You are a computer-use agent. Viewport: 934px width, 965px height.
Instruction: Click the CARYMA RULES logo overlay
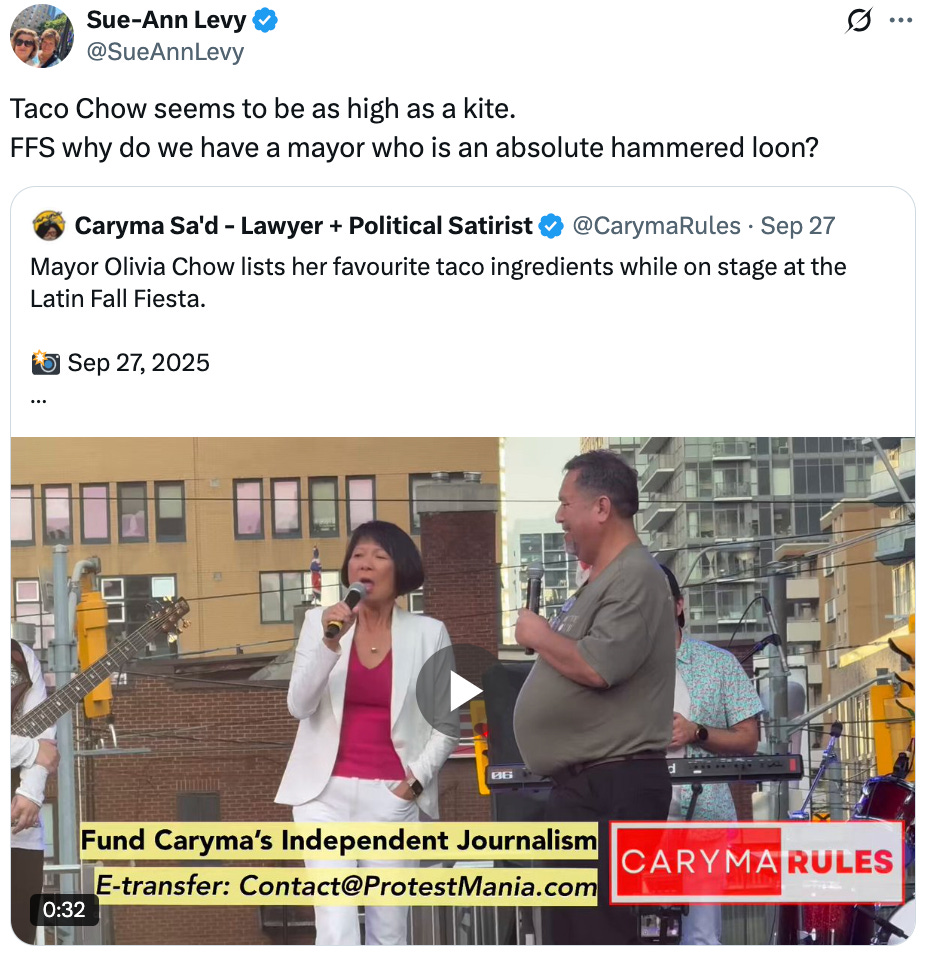point(756,862)
